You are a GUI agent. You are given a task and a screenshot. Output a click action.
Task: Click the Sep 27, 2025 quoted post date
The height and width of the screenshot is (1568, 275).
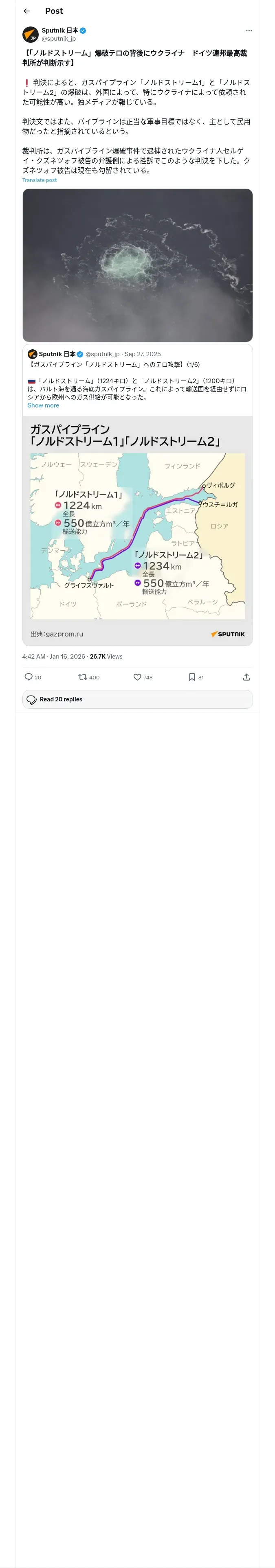[143, 354]
